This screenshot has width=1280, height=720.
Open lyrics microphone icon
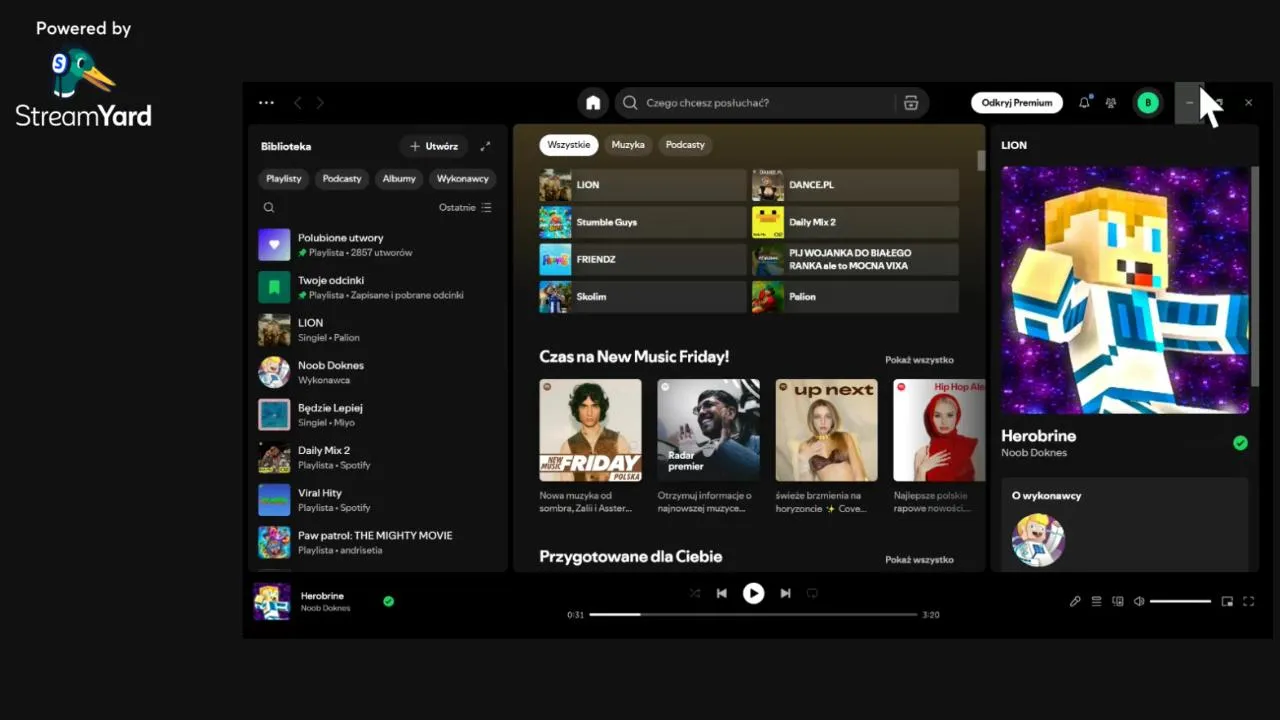[1075, 602]
